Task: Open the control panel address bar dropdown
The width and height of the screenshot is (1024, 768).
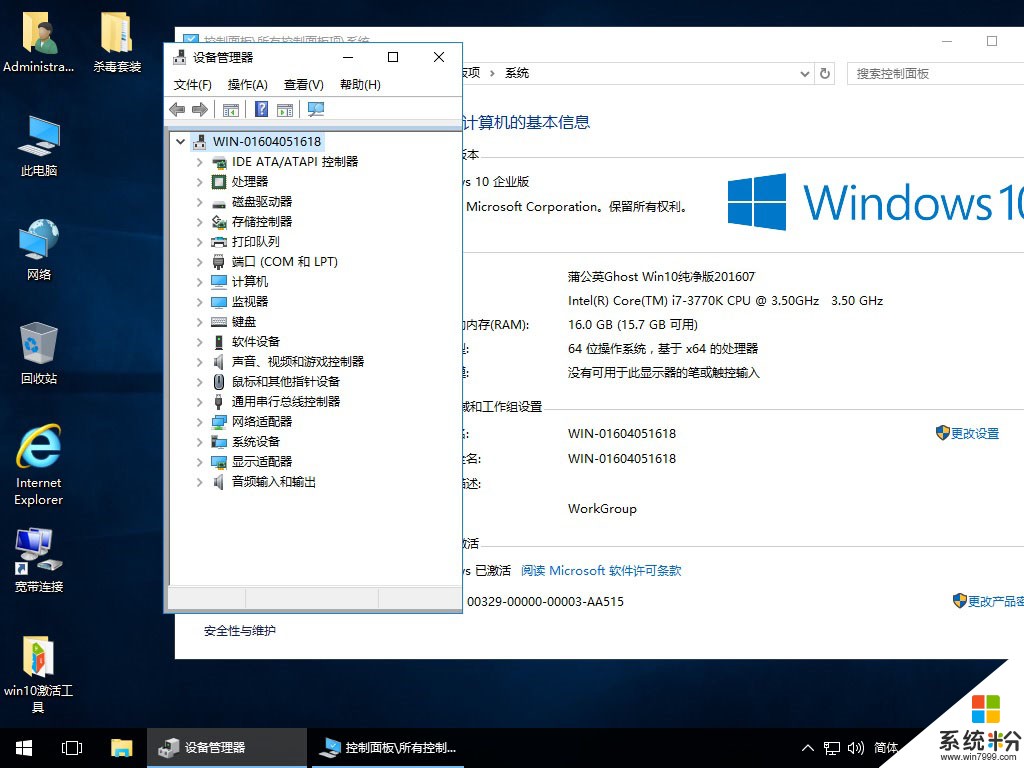Action: tap(805, 74)
